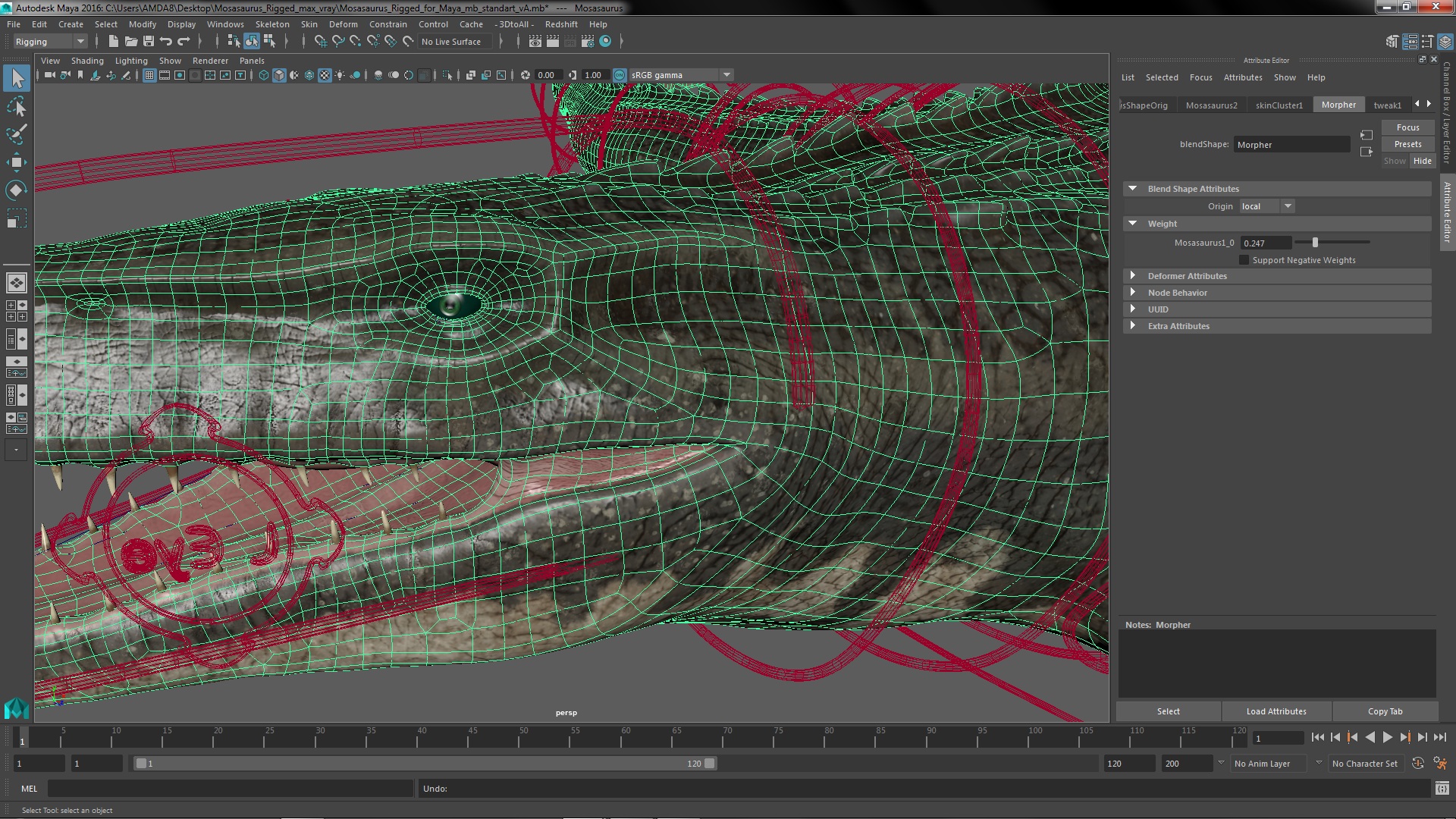Open the Skeleton menu
This screenshot has width=1456, height=819.
pyautogui.click(x=272, y=24)
